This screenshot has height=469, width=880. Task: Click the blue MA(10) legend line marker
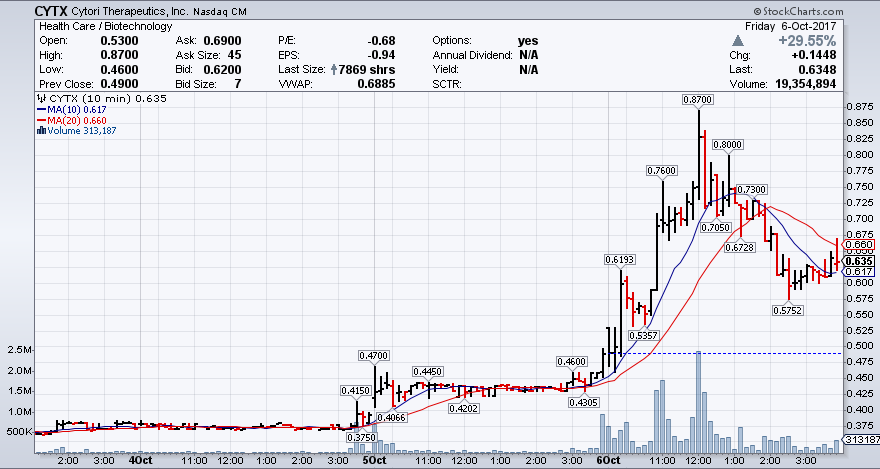tap(39, 109)
